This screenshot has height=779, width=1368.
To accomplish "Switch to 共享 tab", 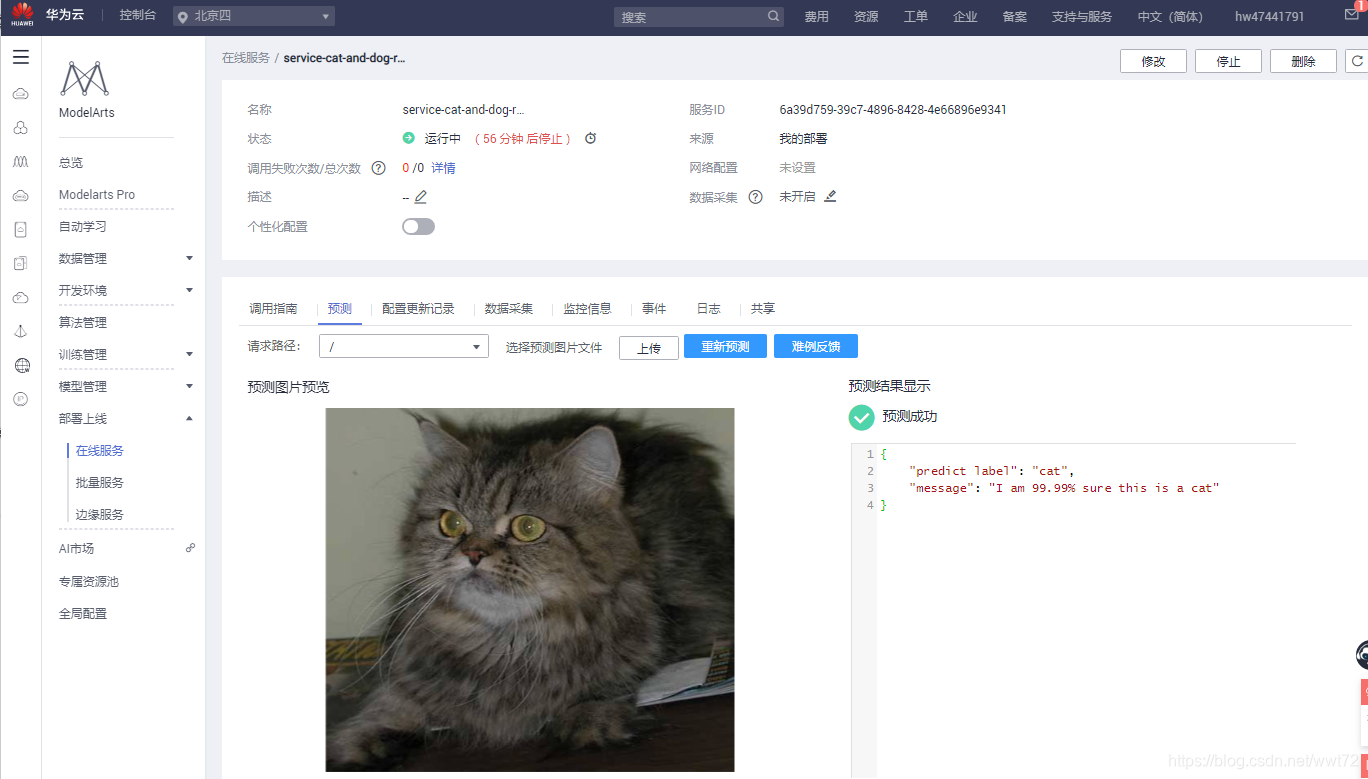I will [763, 309].
